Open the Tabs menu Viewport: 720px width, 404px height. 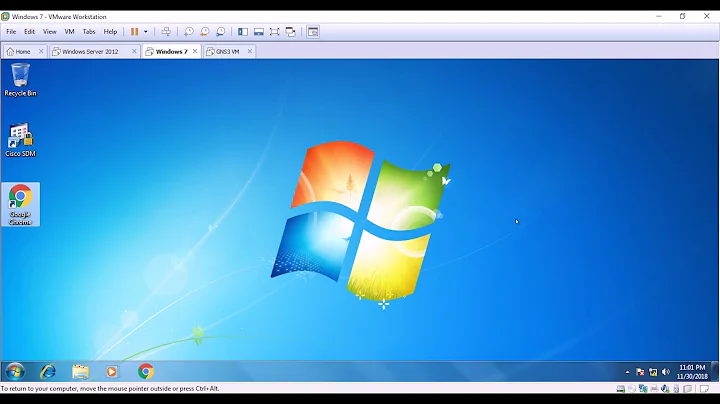click(89, 32)
